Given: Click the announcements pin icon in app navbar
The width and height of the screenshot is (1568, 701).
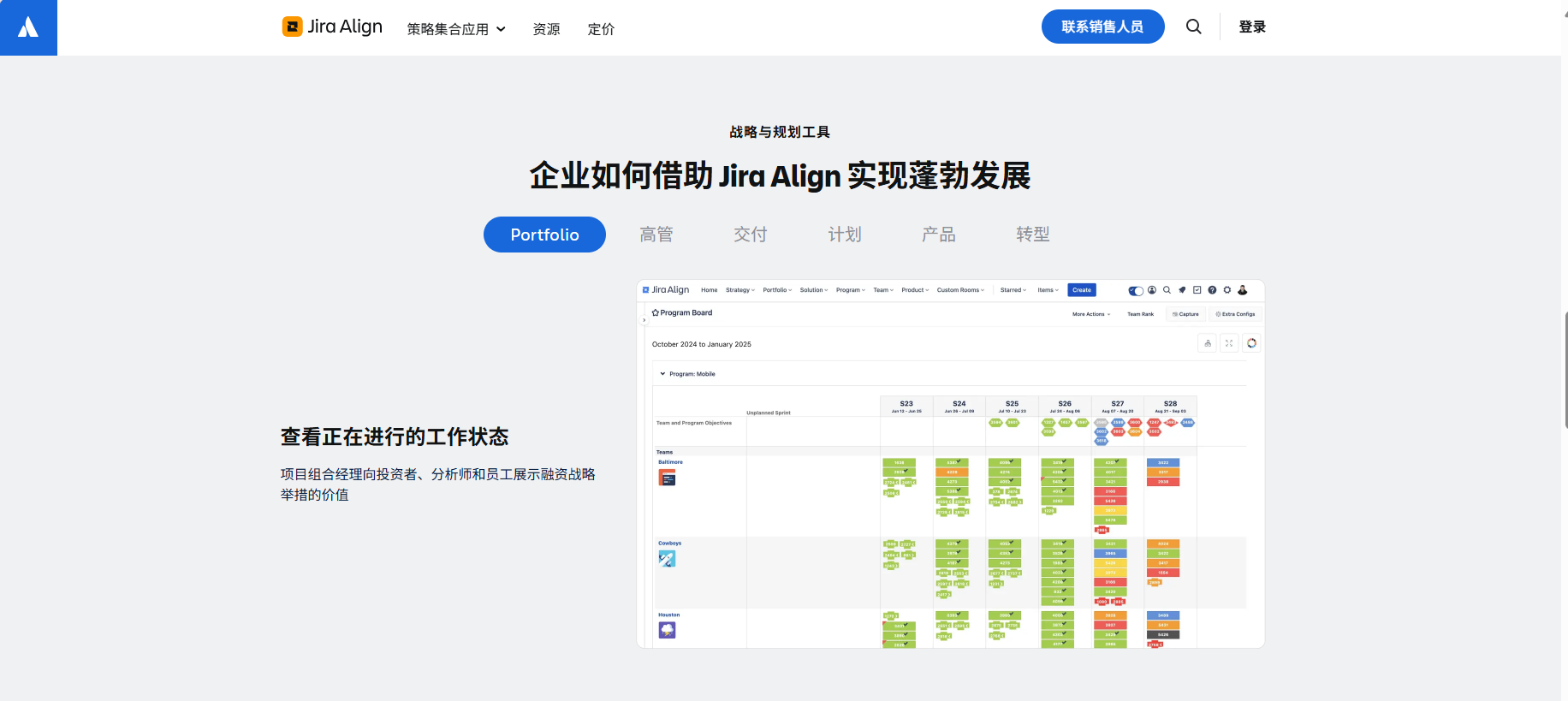Looking at the screenshot, I should pyautogui.click(x=1182, y=290).
